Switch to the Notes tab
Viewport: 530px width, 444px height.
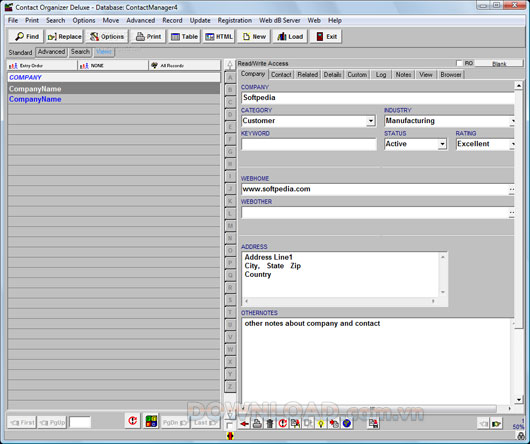point(403,75)
